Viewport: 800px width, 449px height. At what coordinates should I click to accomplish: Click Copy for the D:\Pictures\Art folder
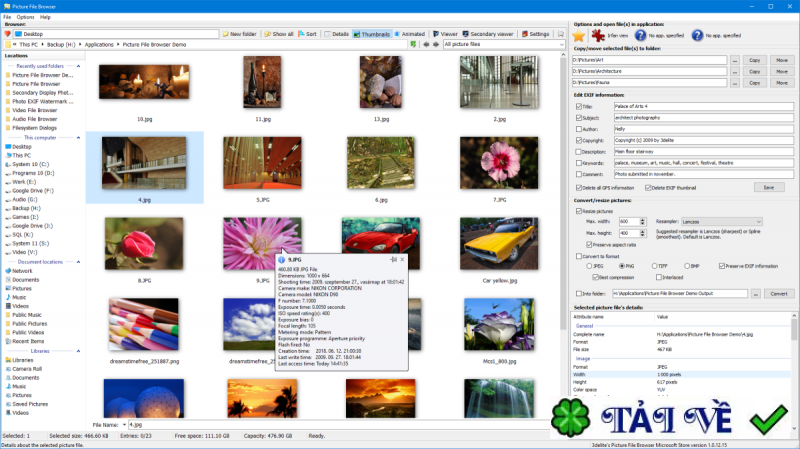(x=757, y=60)
